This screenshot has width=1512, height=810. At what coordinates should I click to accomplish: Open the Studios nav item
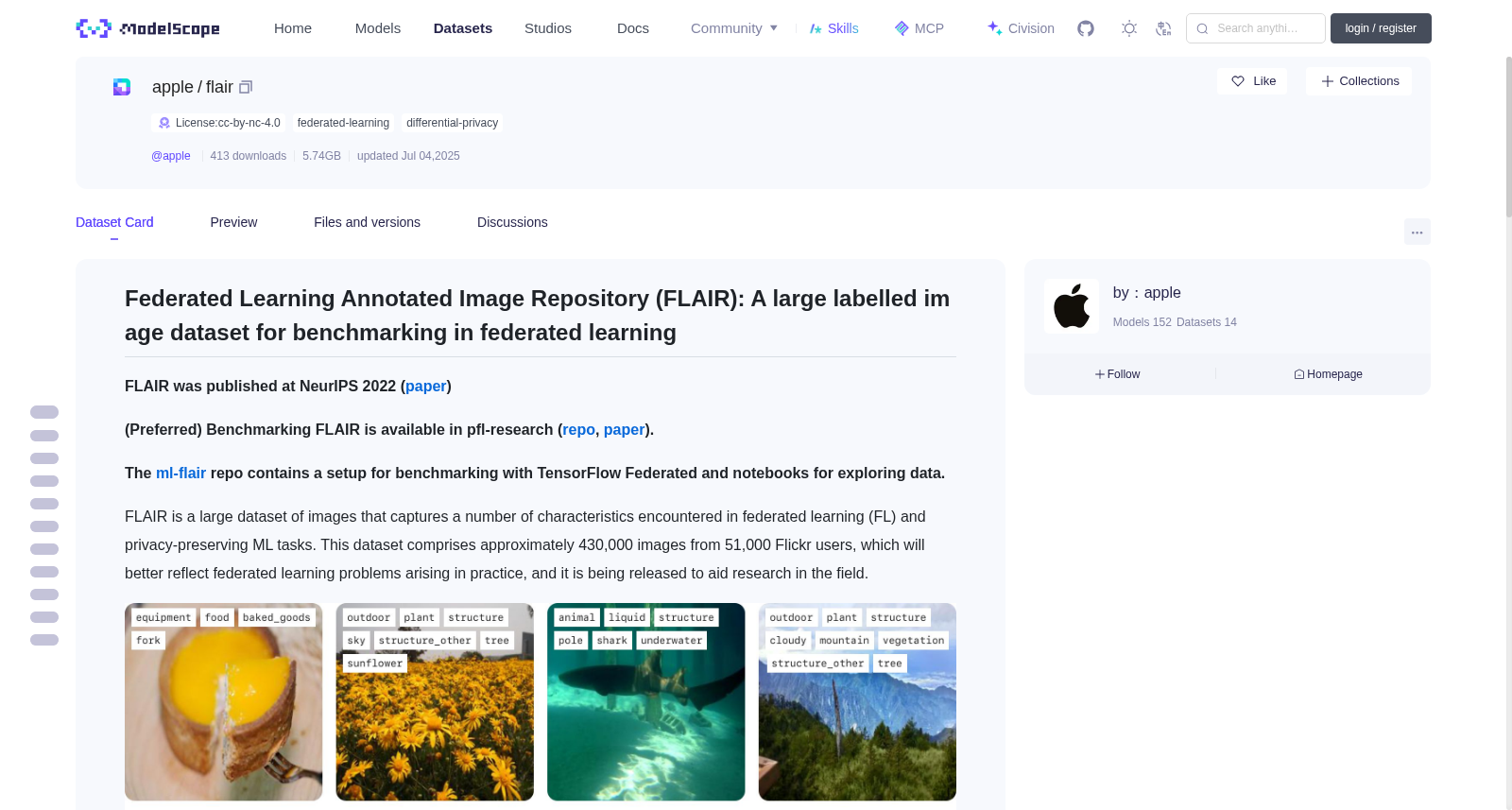click(548, 28)
